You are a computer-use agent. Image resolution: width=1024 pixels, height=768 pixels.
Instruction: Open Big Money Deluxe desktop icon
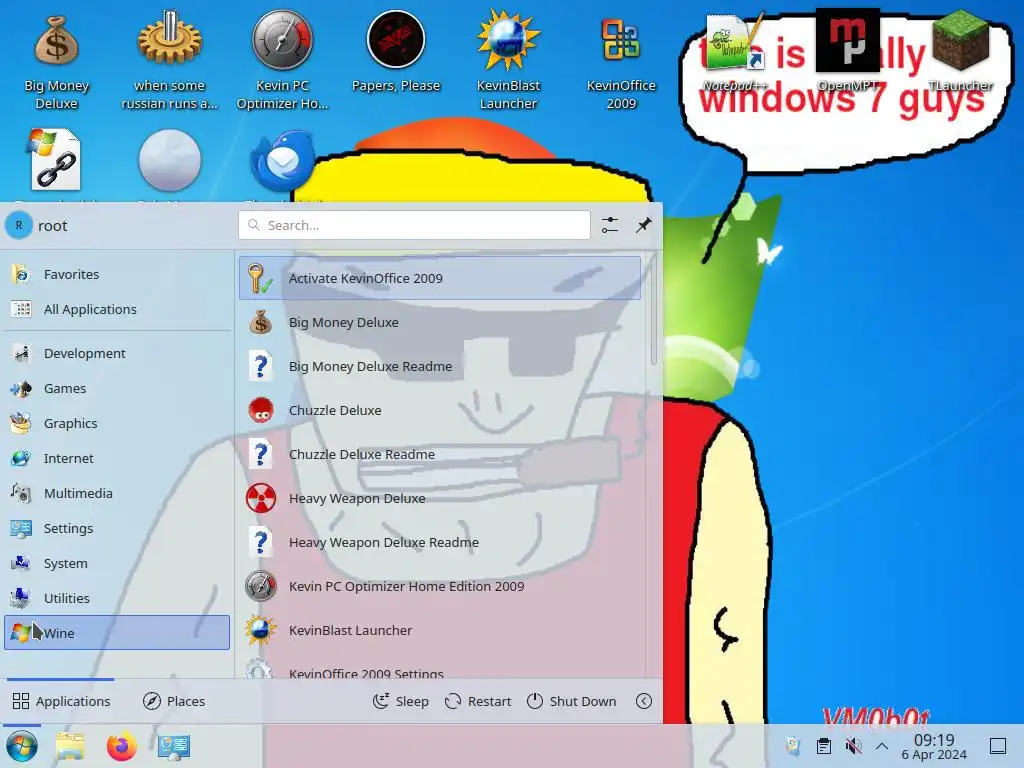(56, 62)
